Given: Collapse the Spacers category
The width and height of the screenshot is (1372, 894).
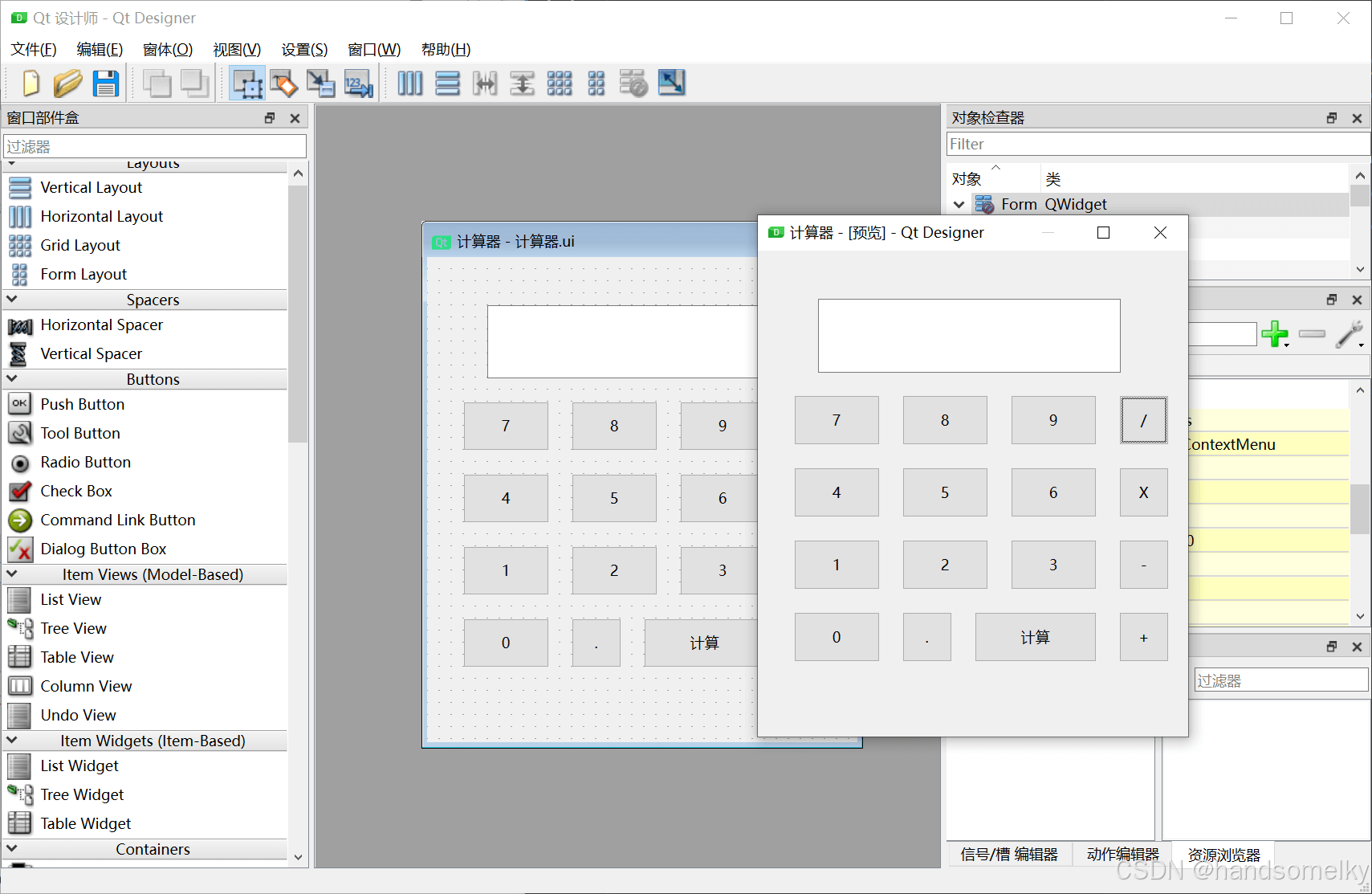Looking at the screenshot, I should 12,299.
